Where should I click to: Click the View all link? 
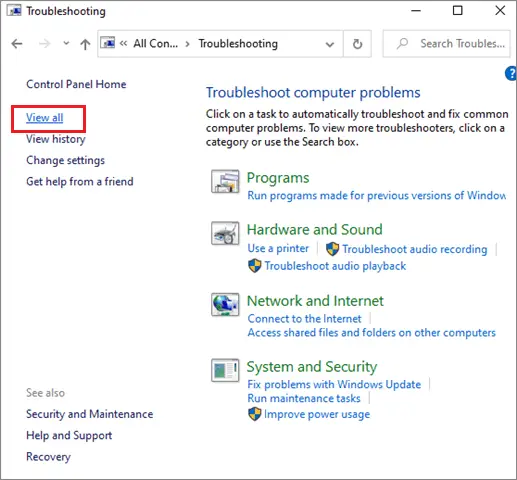point(45,118)
